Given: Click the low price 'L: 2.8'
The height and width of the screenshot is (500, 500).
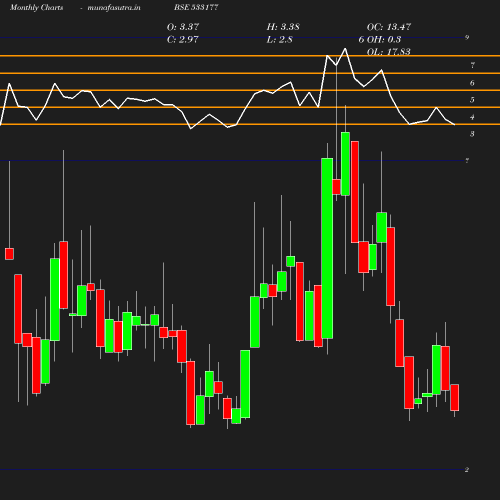Looking at the screenshot, I should (279, 39).
